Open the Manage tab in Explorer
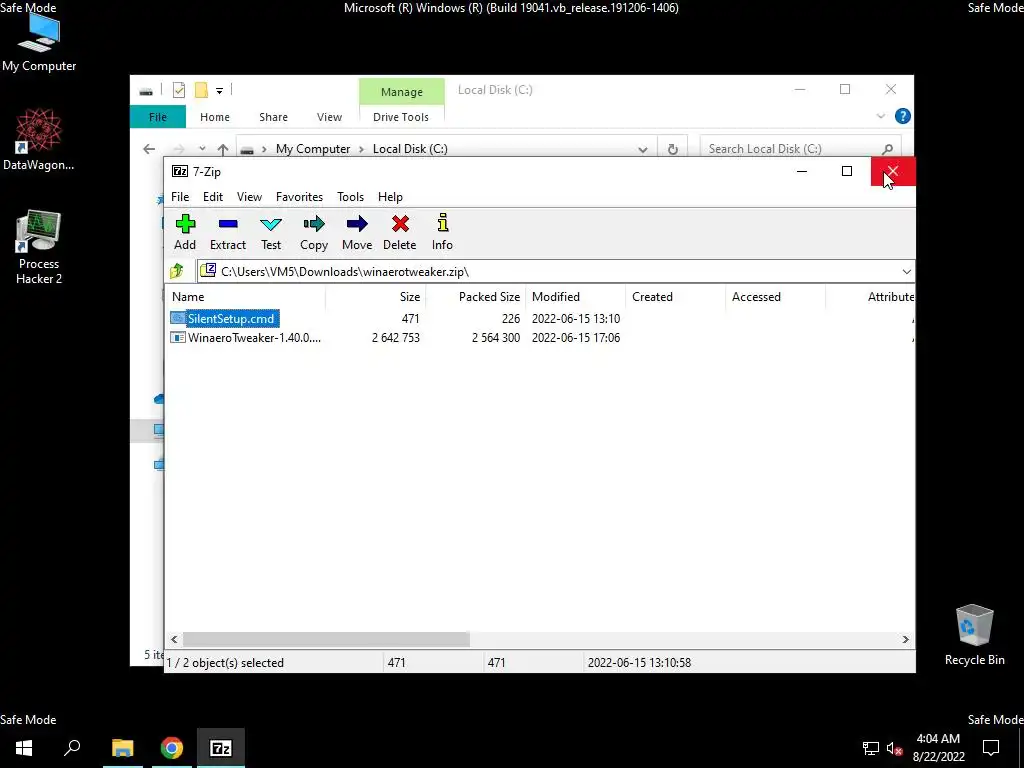 (x=402, y=92)
